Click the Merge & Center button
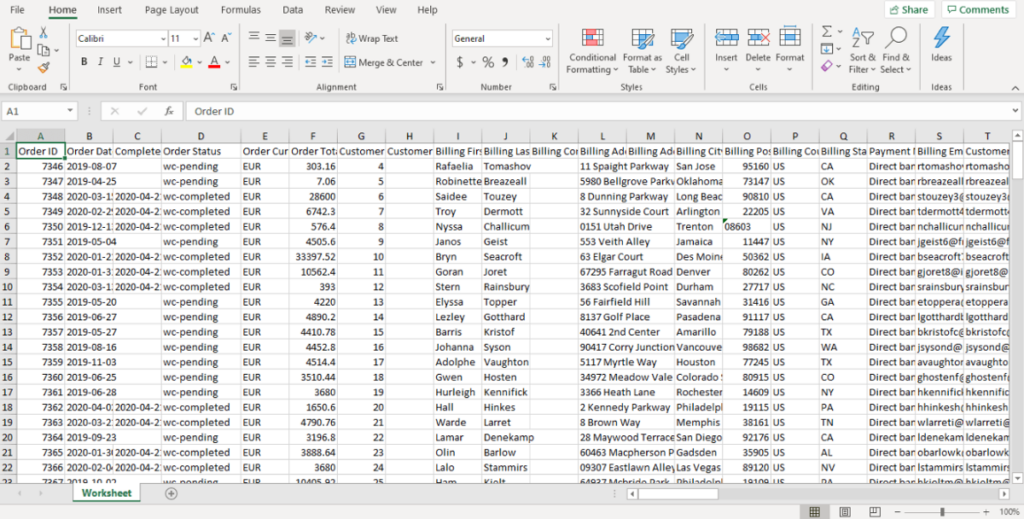Image resolution: width=1024 pixels, height=519 pixels. point(384,63)
